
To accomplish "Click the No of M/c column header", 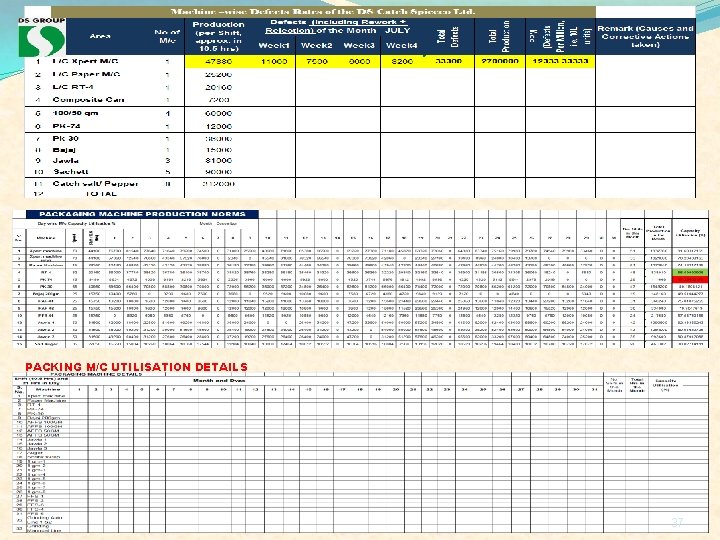I will pos(167,36).
